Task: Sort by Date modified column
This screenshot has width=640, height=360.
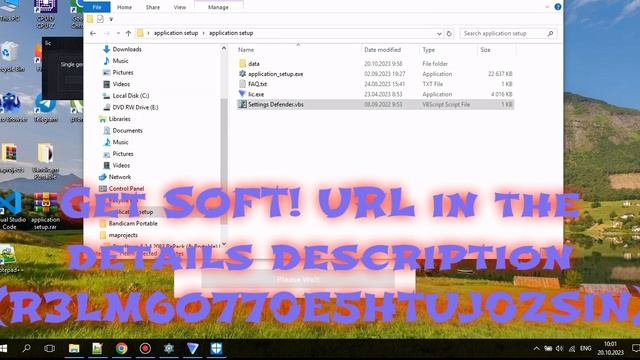Action: point(382,50)
